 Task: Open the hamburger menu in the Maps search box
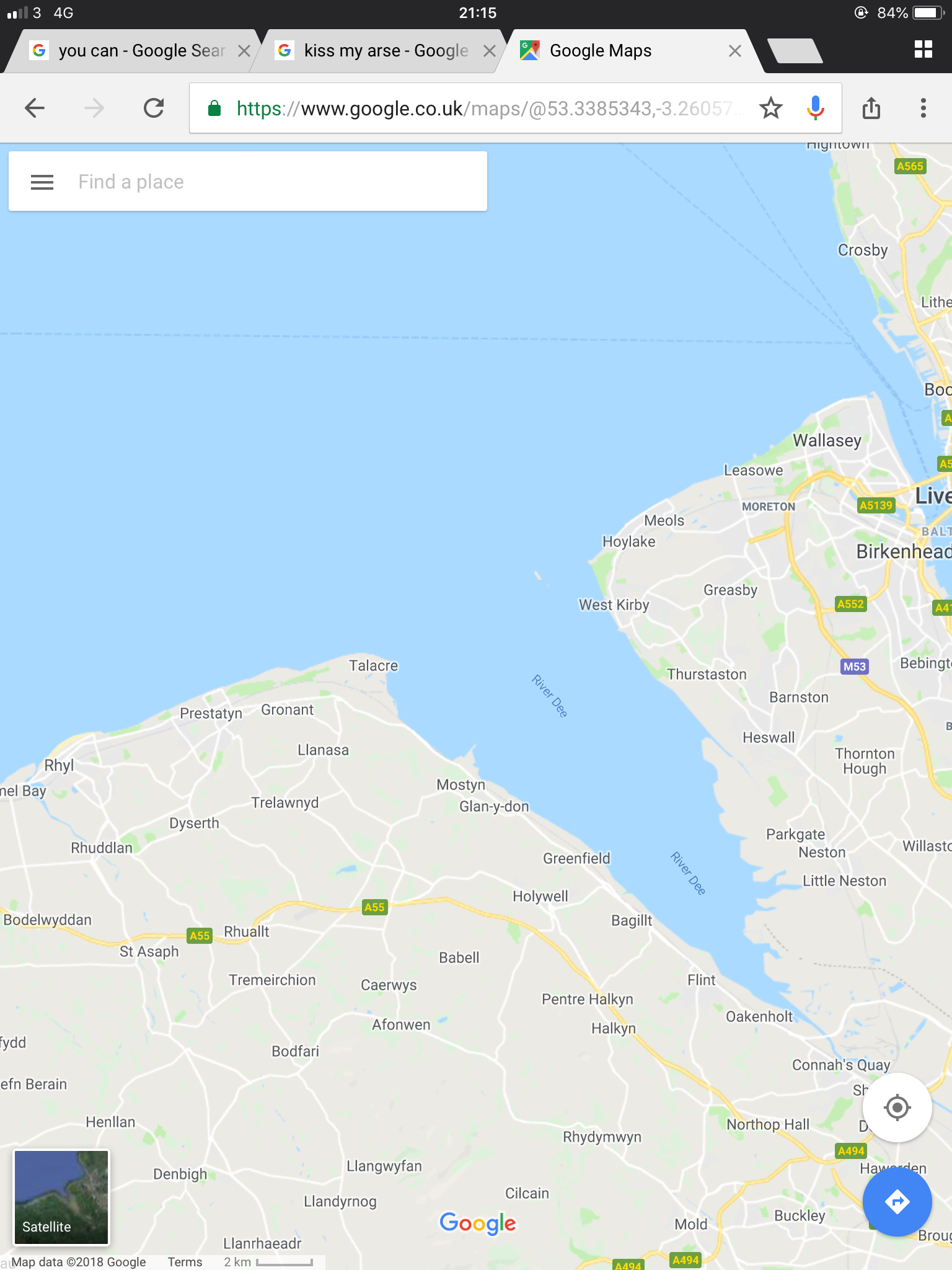tap(42, 182)
